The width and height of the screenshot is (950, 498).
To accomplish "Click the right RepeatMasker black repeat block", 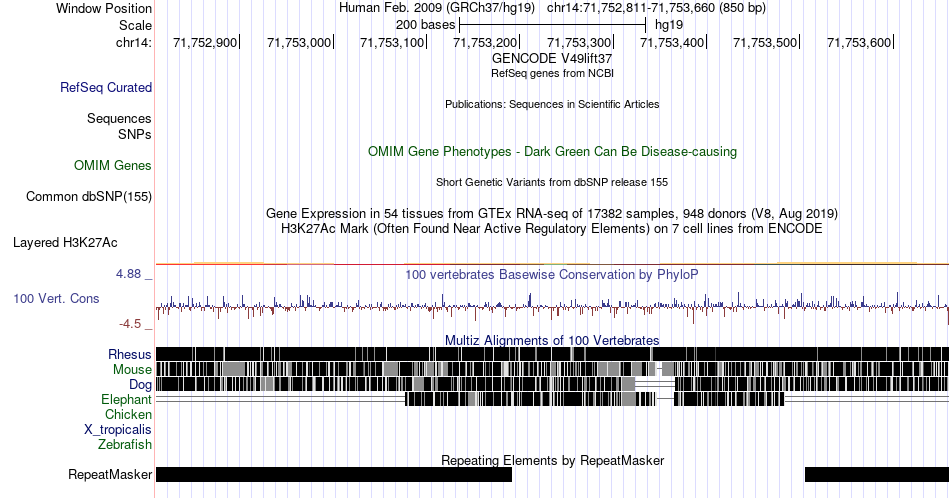I will pyautogui.click(x=877, y=474).
